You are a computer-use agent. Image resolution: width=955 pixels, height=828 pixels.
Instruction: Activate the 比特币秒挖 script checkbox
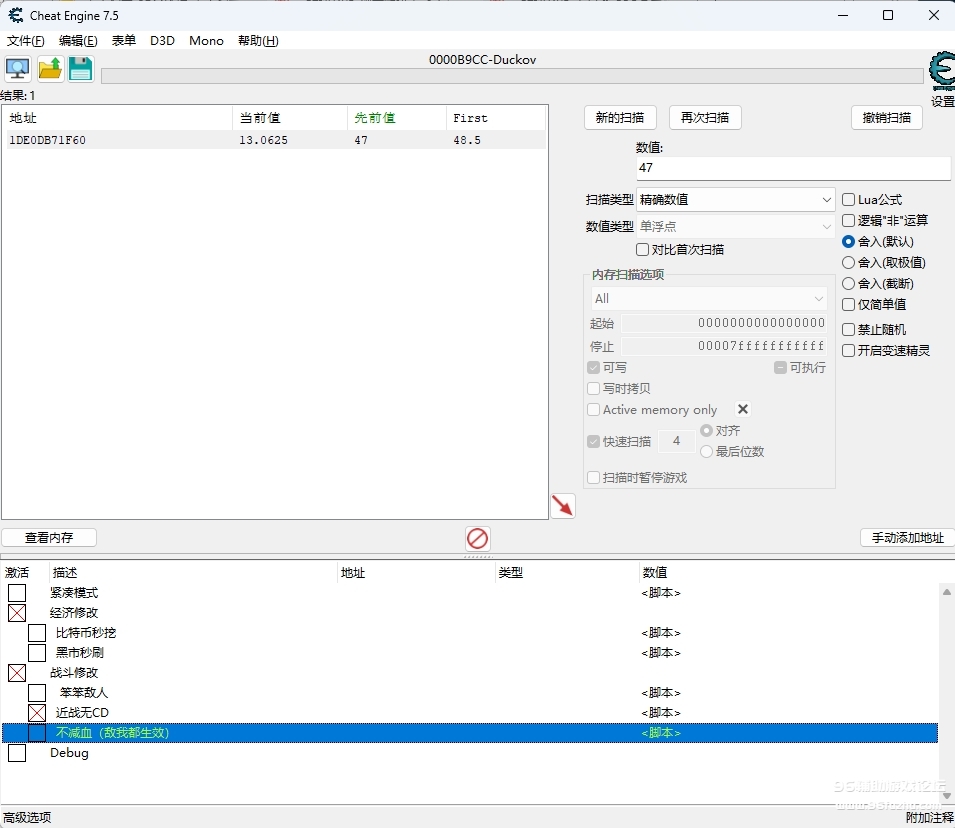coord(37,633)
